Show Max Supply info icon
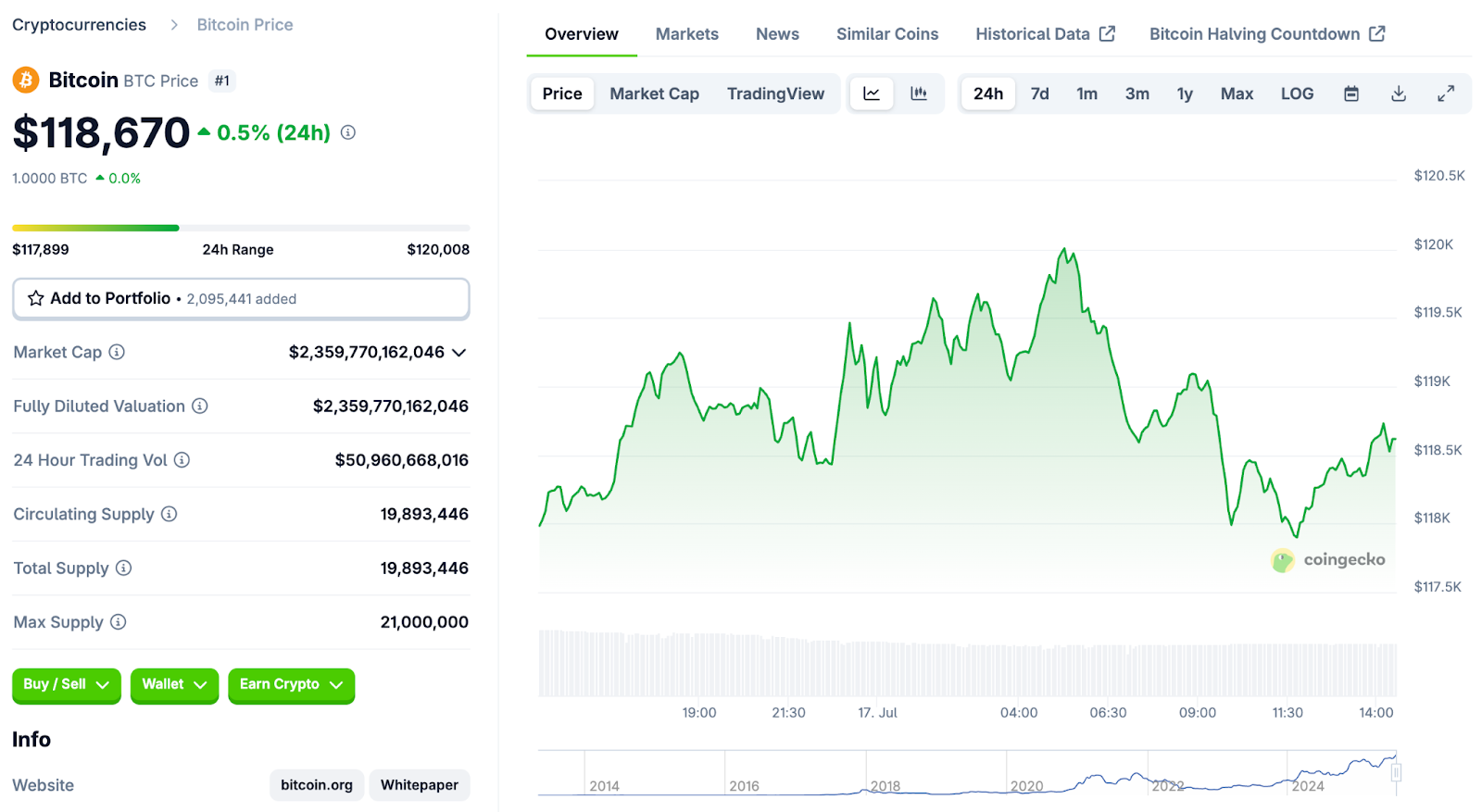This screenshot has height=812, width=1482. click(x=119, y=622)
